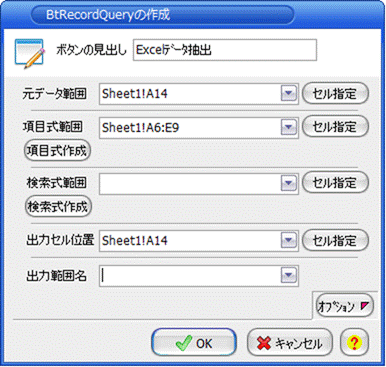Image resolution: width=386 pixels, height=367 pixels.
Task: Open the 検索式範囲 dropdown arrow
Action: (x=289, y=183)
